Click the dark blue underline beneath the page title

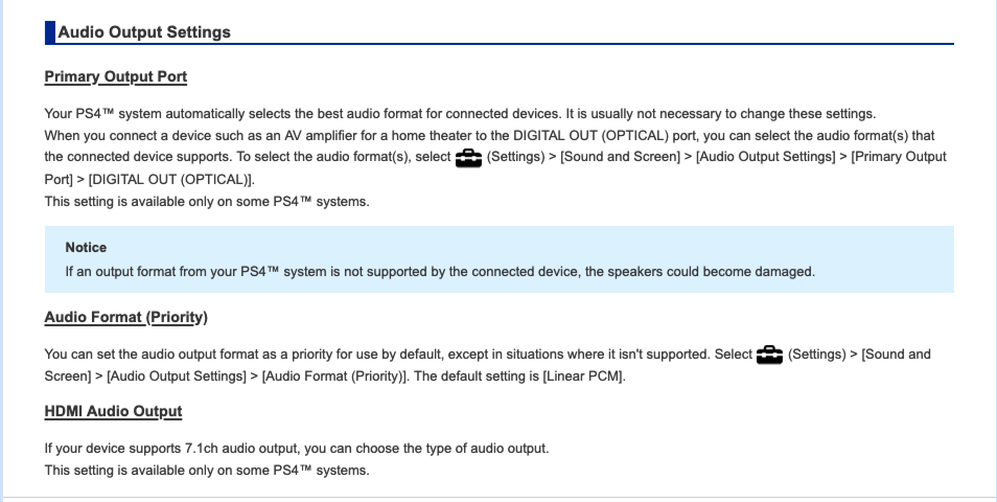(600, 44)
